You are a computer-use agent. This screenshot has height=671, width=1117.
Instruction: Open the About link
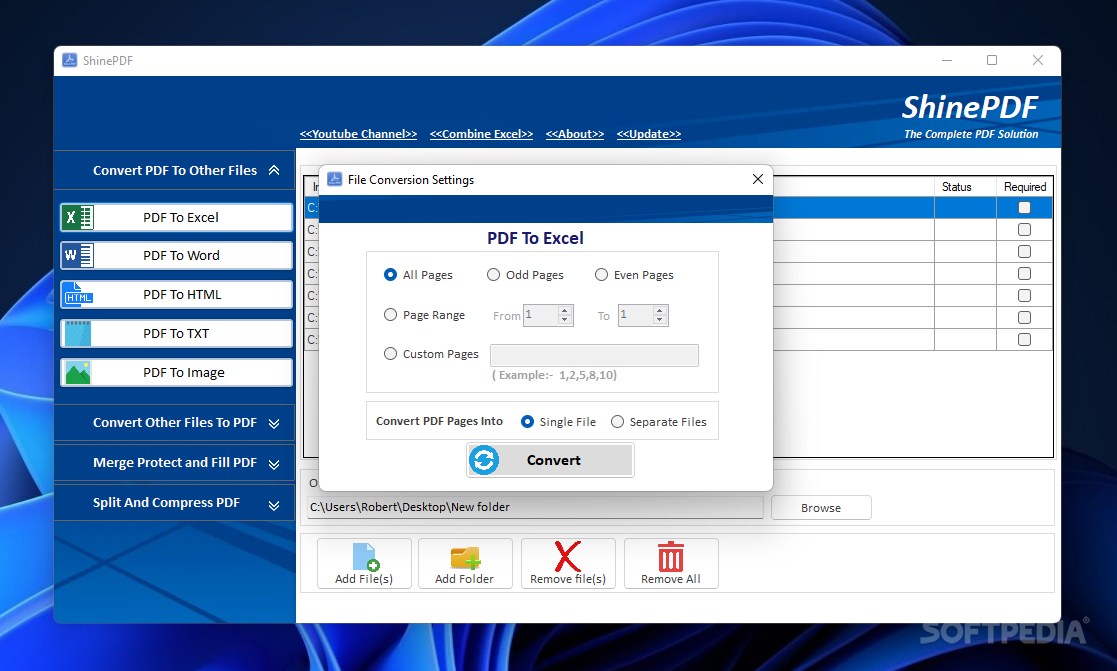click(x=575, y=134)
